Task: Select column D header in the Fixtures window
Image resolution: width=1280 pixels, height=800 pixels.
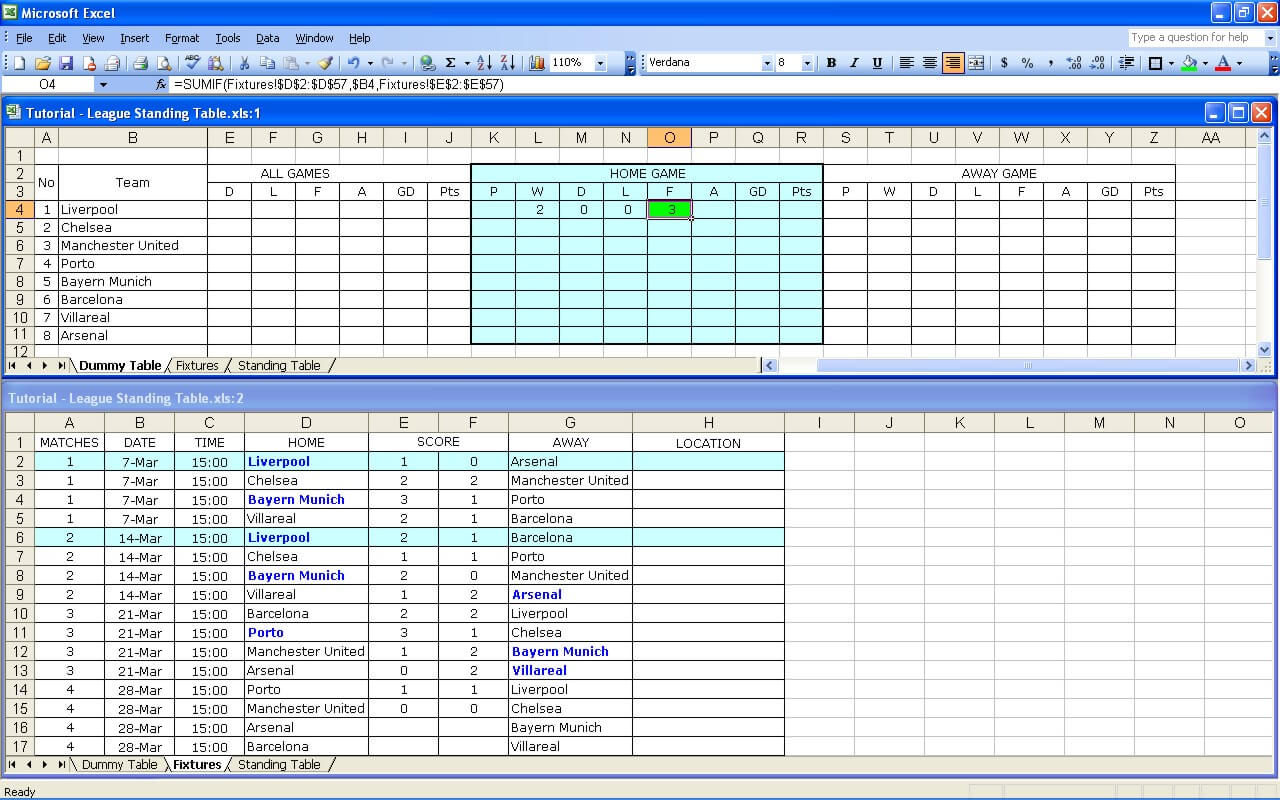Action: pos(306,423)
